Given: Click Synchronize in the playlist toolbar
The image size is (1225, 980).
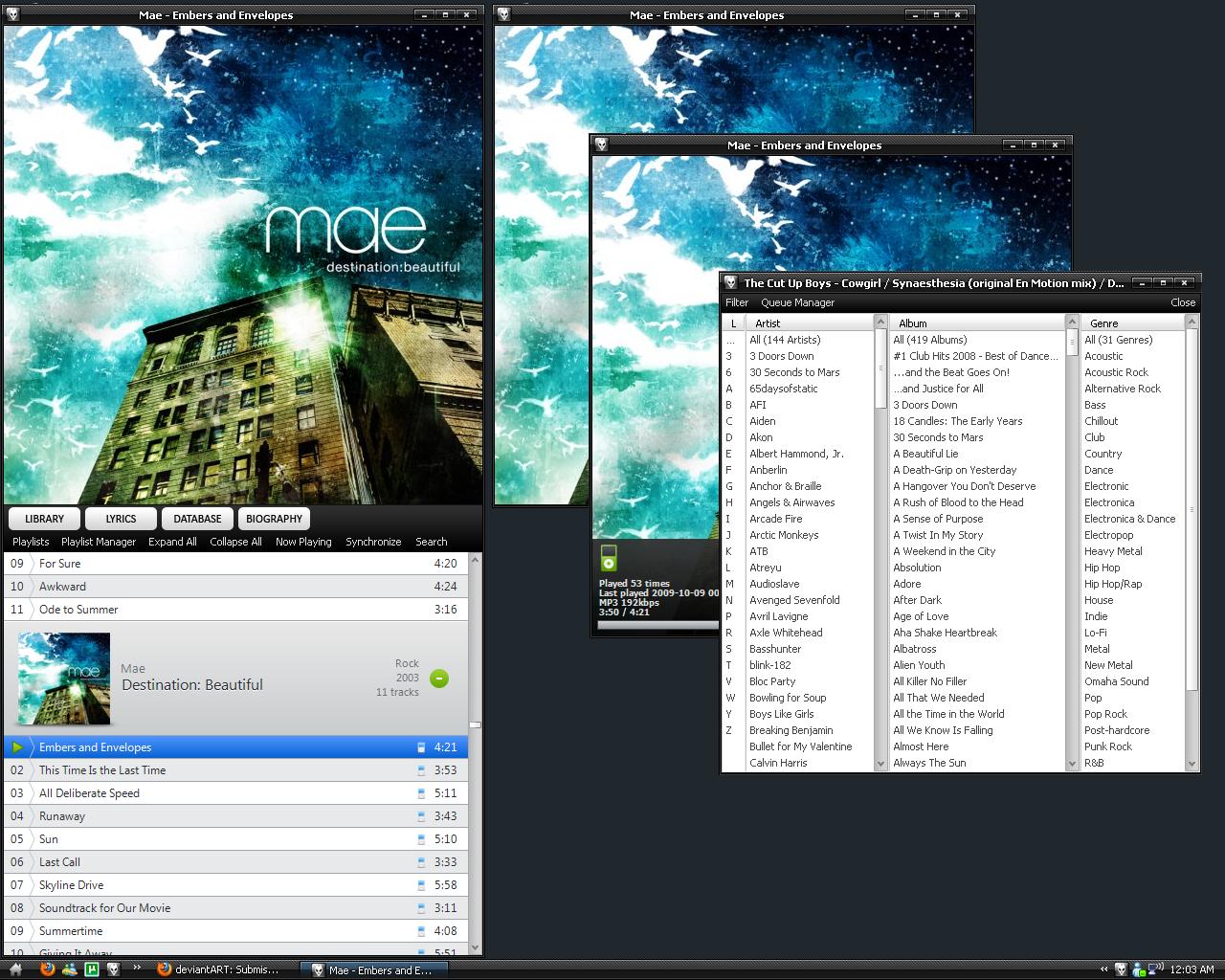Looking at the screenshot, I should [x=373, y=542].
